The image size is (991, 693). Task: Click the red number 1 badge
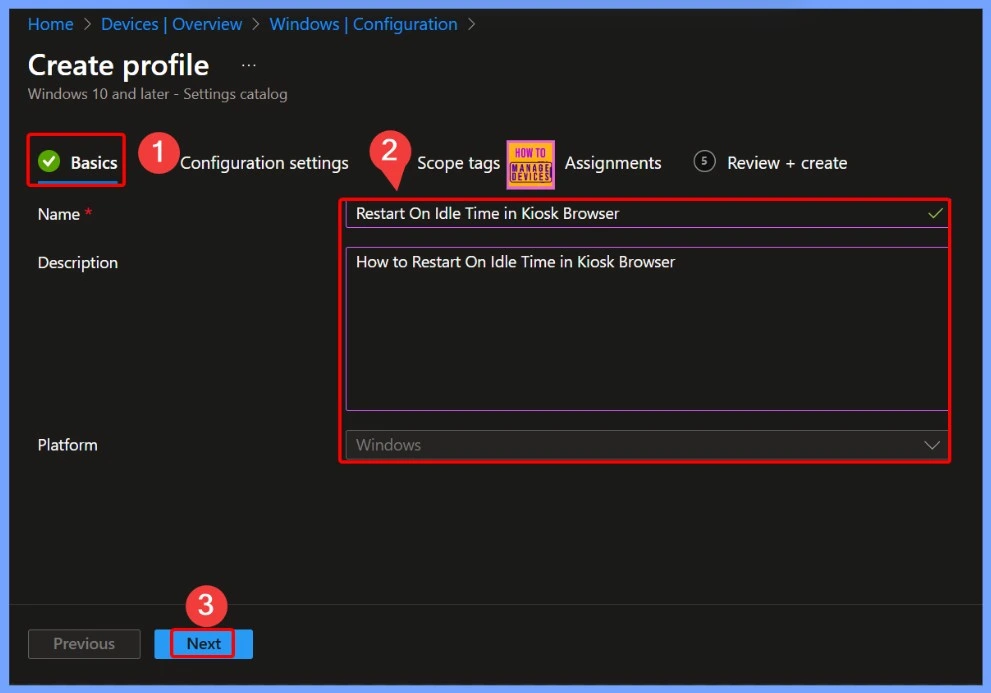157,154
